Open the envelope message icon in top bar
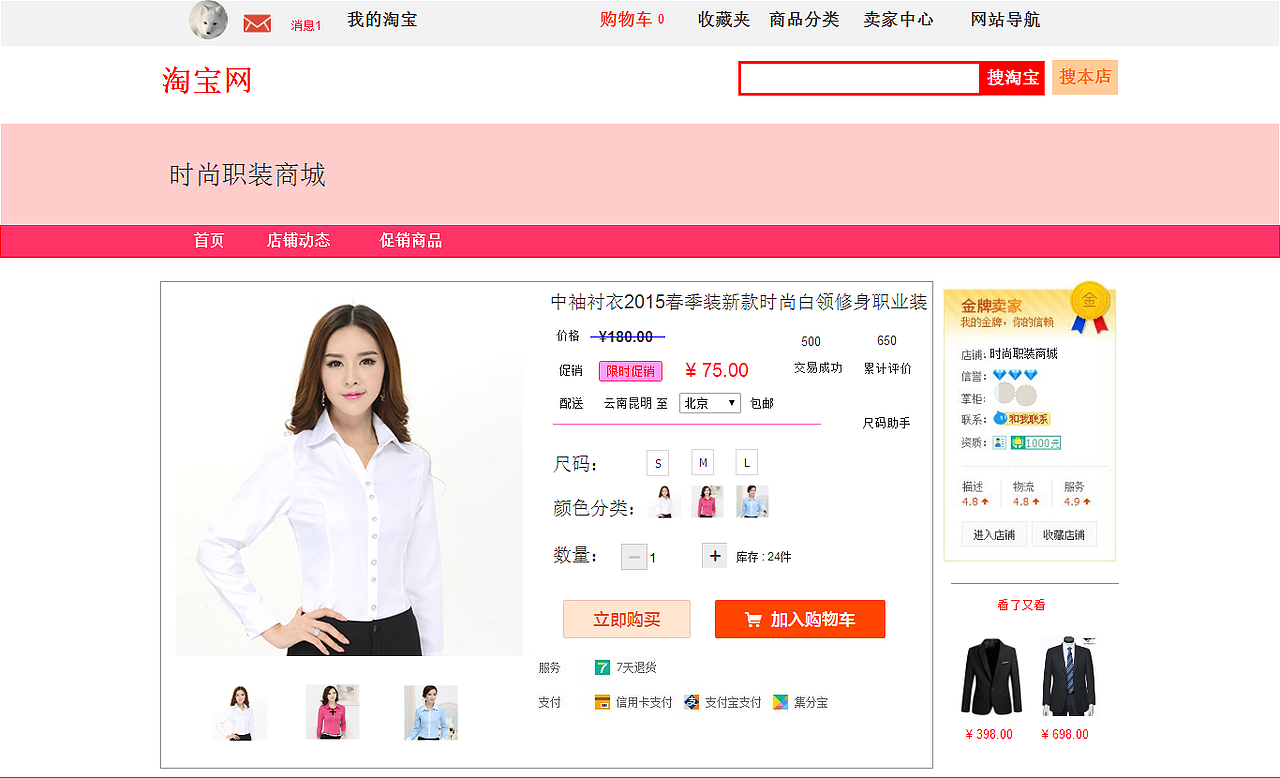Image resolution: width=1280 pixels, height=778 pixels. (257, 20)
